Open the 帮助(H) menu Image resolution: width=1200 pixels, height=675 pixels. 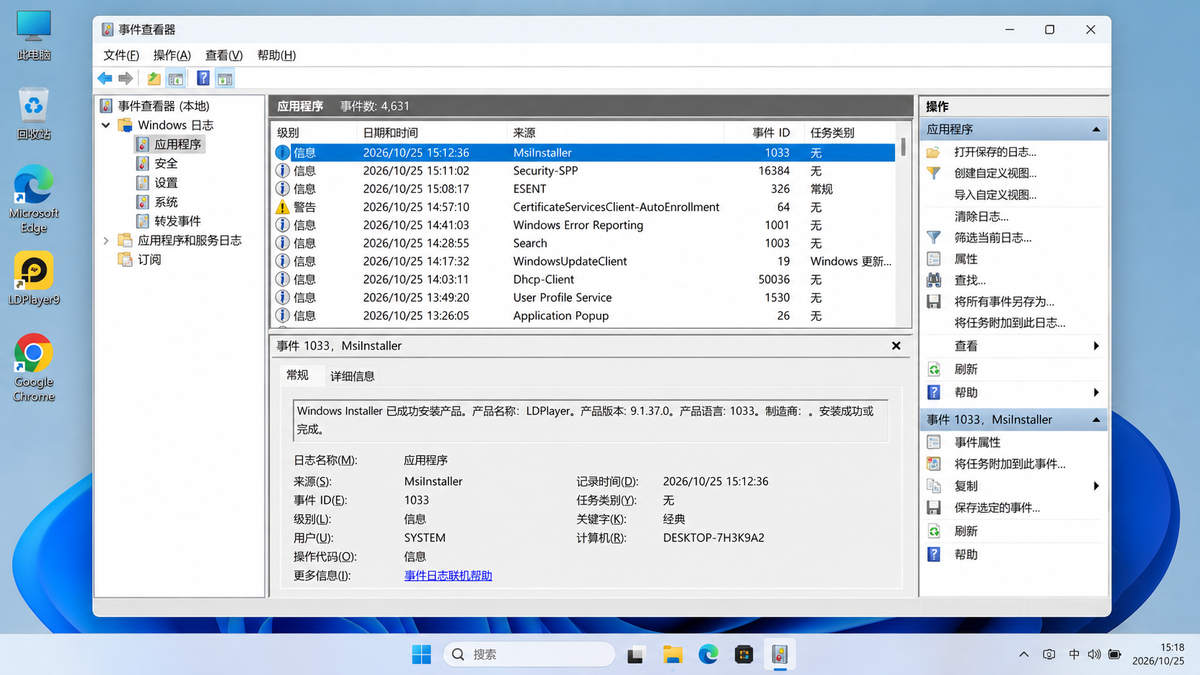click(x=276, y=55)
